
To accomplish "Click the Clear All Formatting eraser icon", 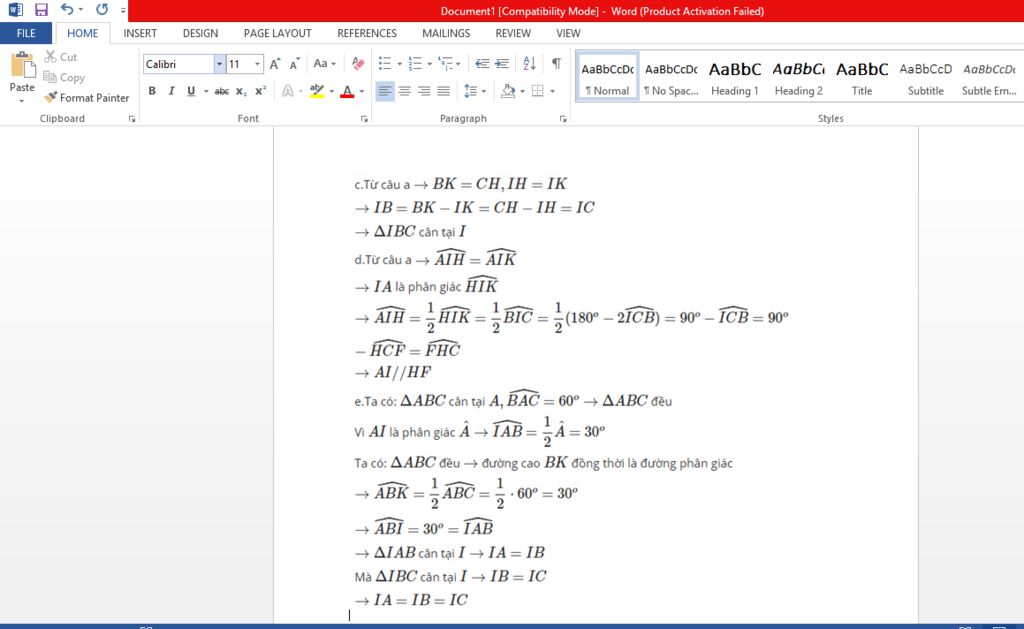I will click(358, 63).
